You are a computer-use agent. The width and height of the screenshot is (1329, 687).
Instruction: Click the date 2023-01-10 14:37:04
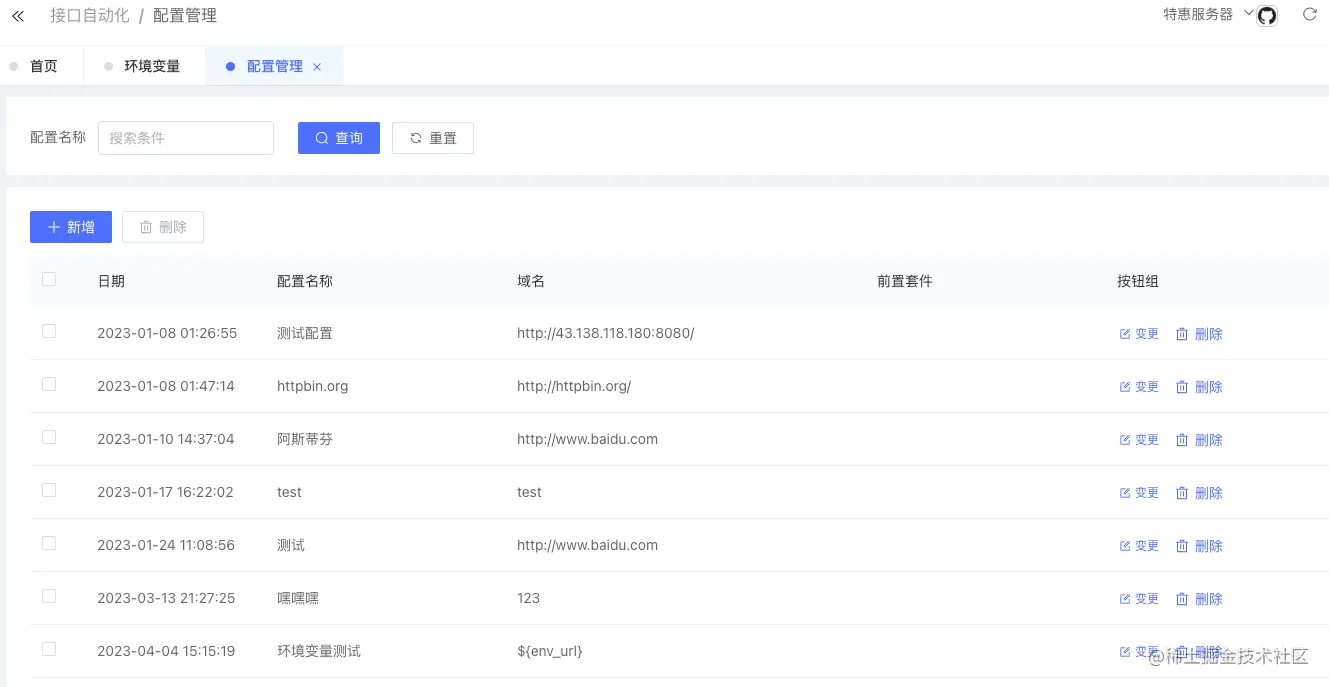click(166, 439)
